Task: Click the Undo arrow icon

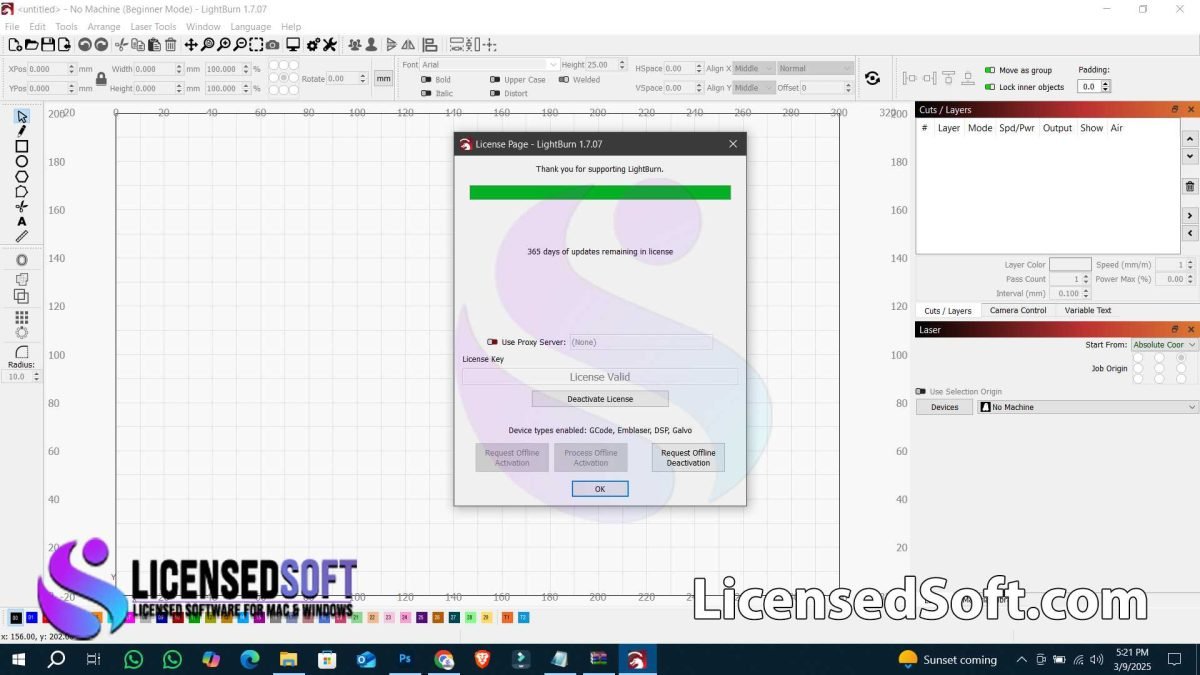Action: coord(85,45)
